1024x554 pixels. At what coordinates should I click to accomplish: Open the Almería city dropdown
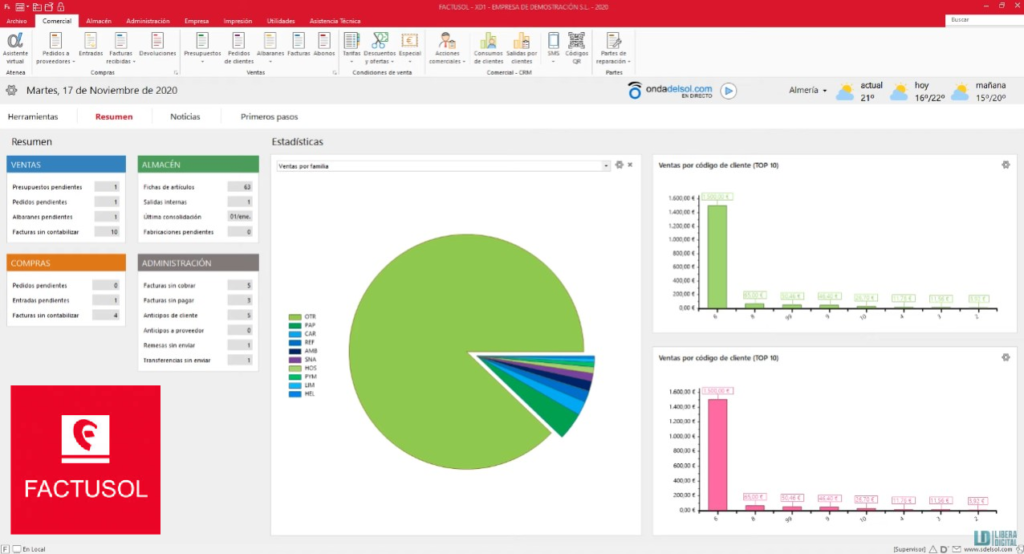(810, 91)
